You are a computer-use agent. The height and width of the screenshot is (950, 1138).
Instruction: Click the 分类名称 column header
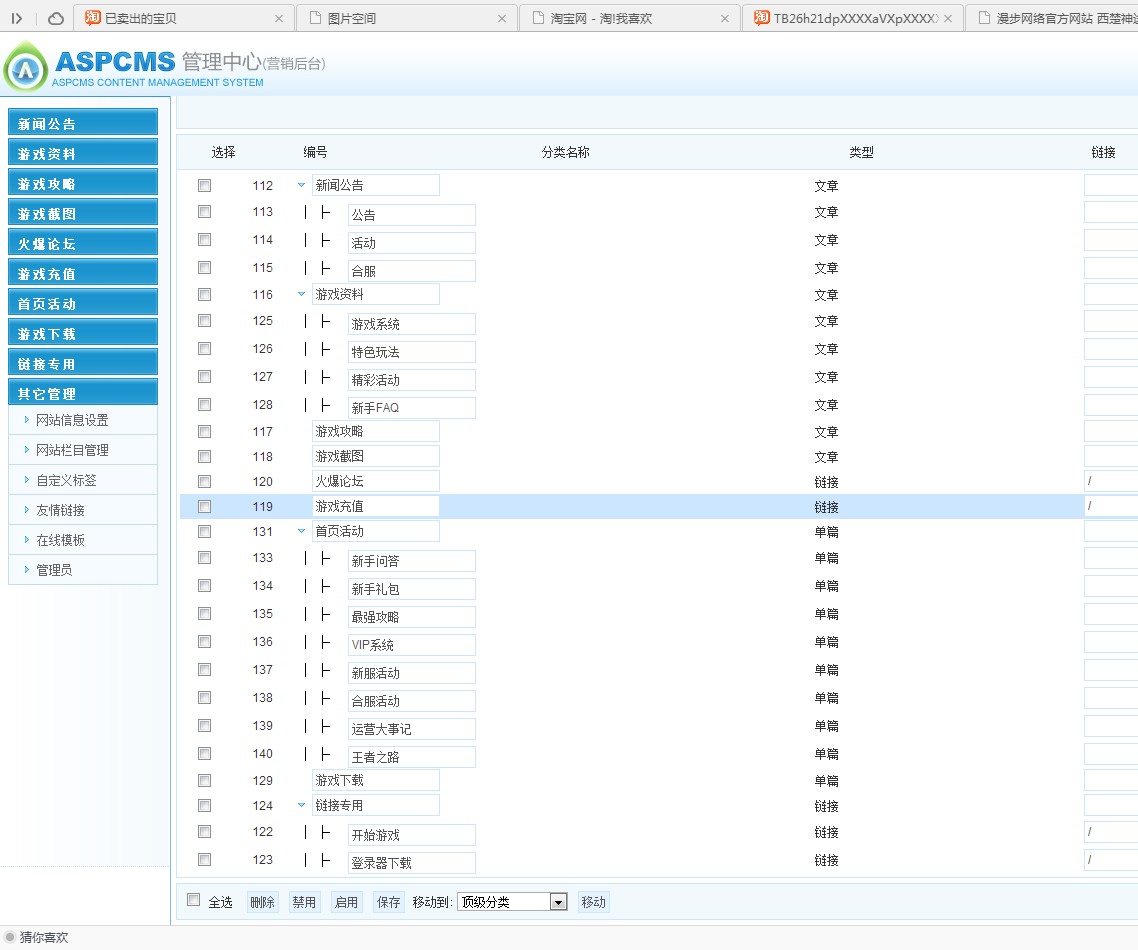click(565, 152)
